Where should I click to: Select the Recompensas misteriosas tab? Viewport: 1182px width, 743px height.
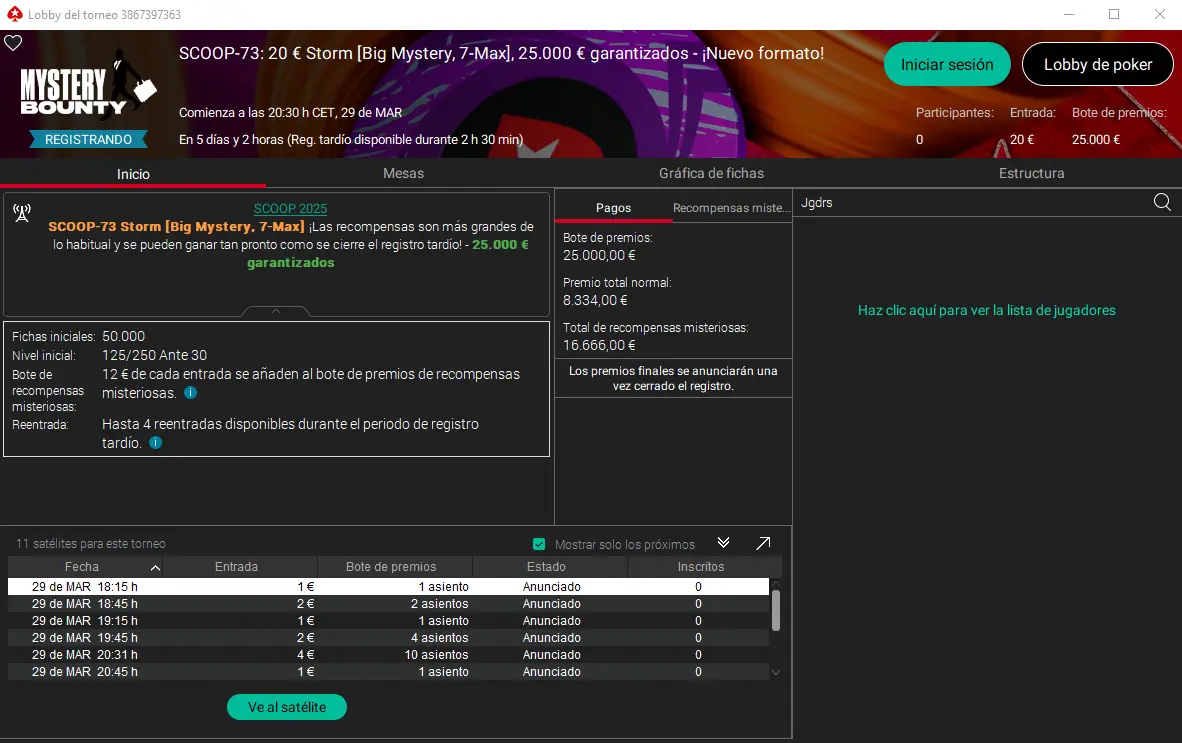[x=731, y=208]
